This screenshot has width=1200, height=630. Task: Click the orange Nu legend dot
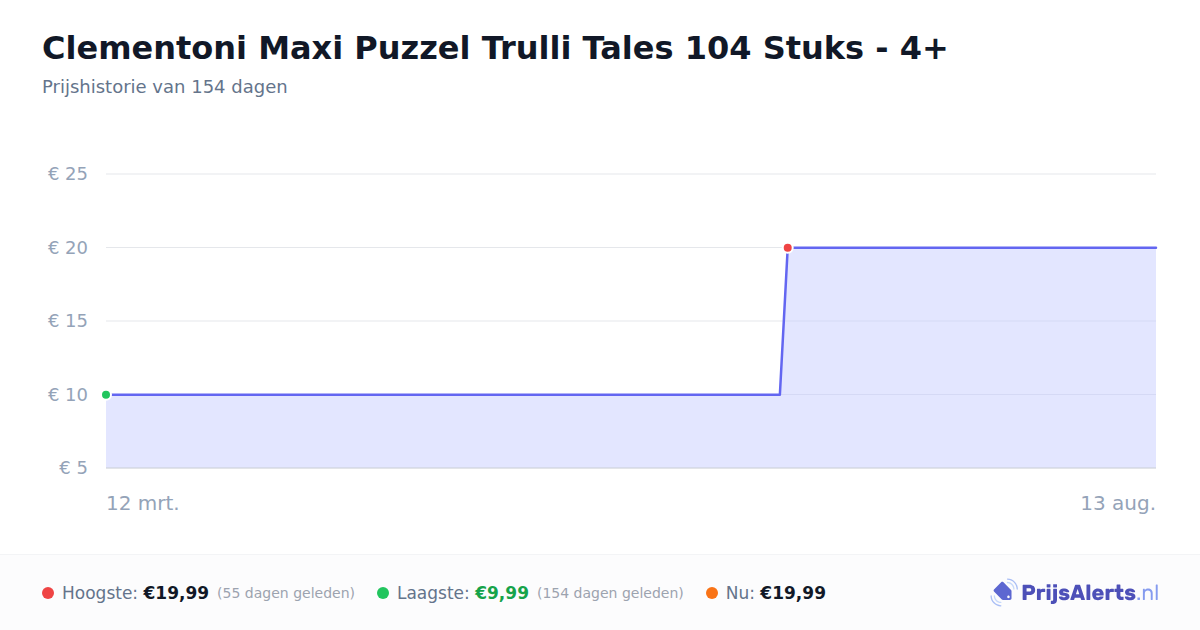click(x=712, y=593)
